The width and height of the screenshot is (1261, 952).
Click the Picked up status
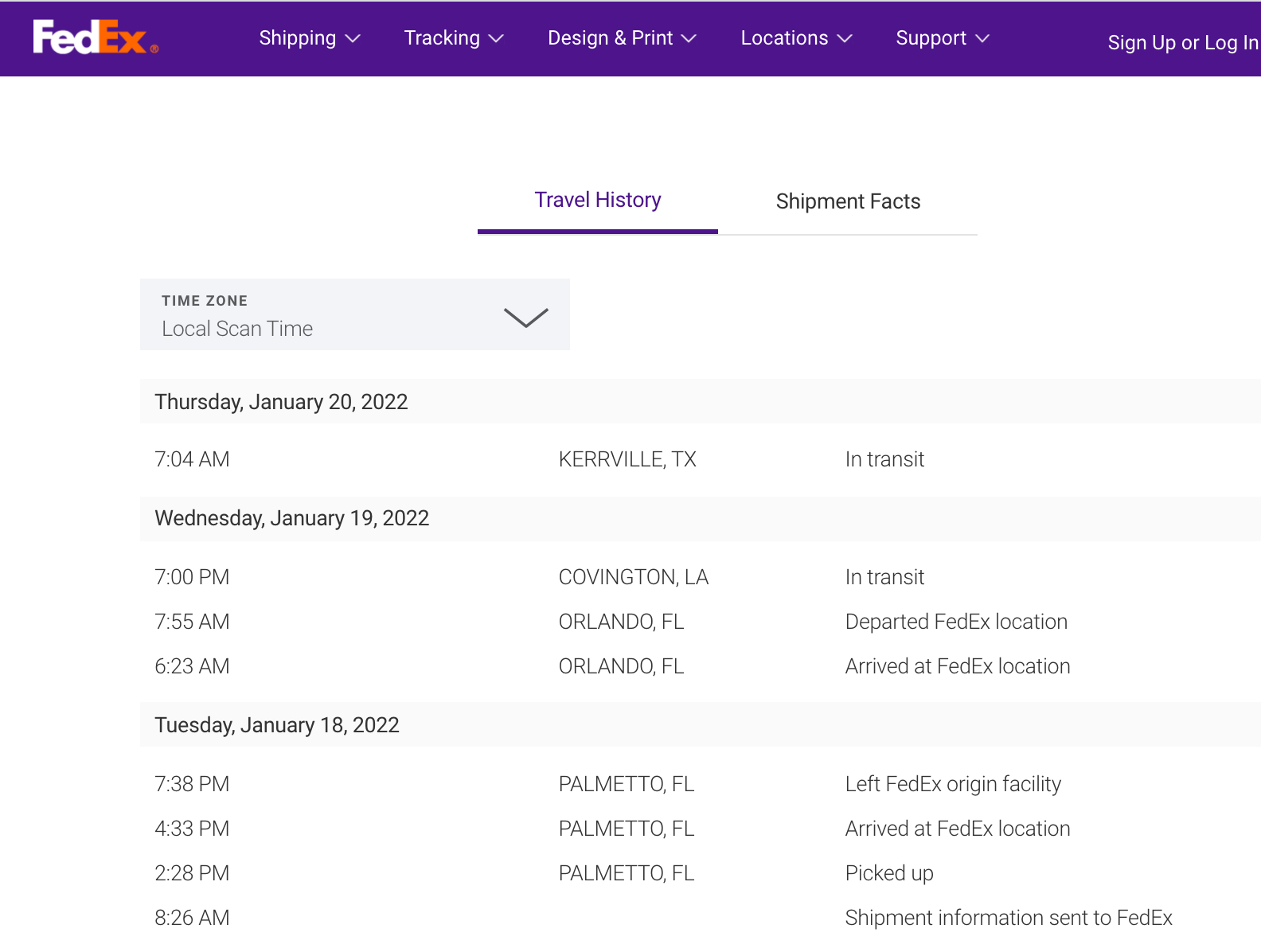coord(889,873)
